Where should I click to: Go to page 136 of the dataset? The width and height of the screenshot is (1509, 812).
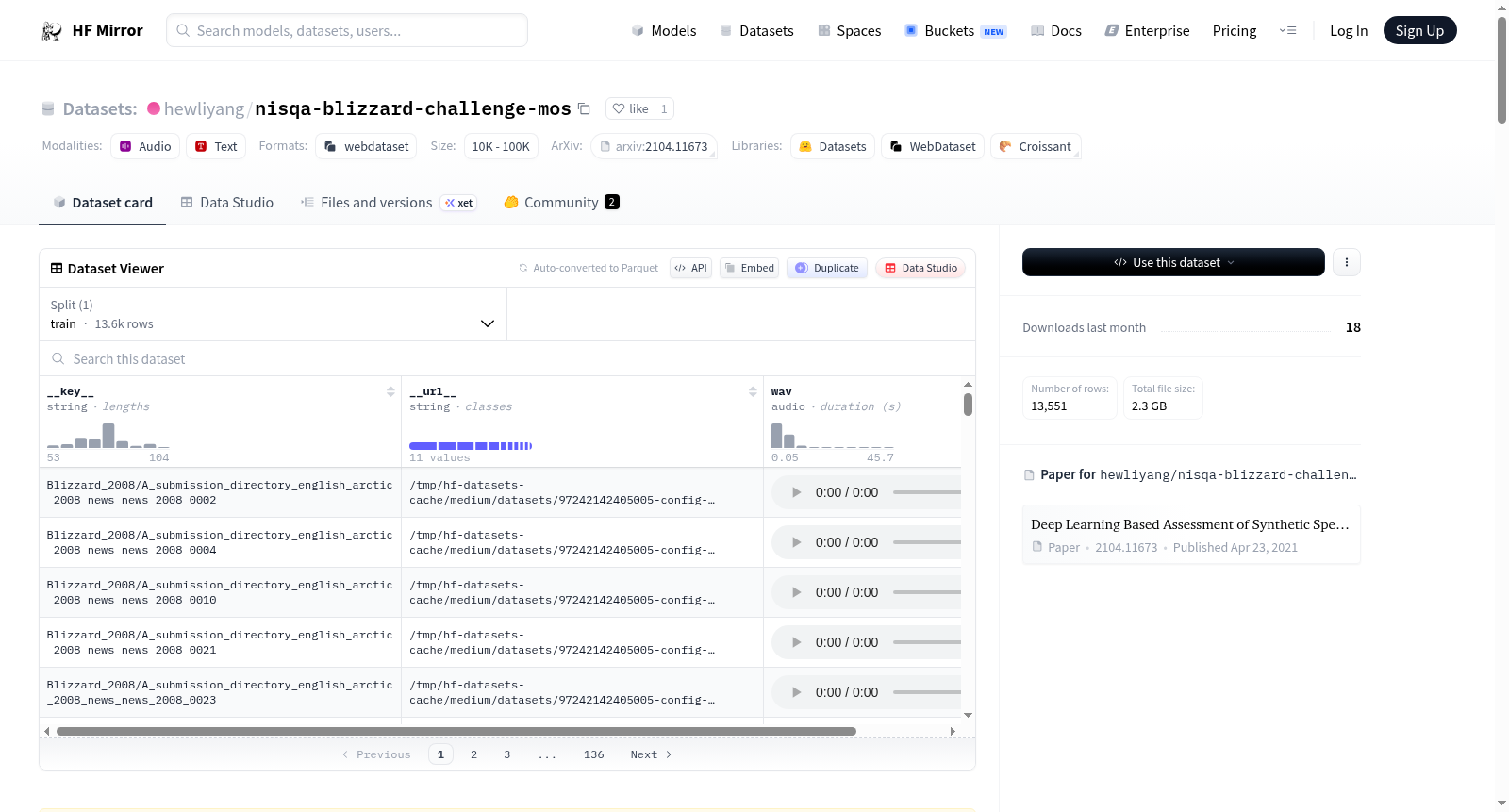(x=593, y=754)
